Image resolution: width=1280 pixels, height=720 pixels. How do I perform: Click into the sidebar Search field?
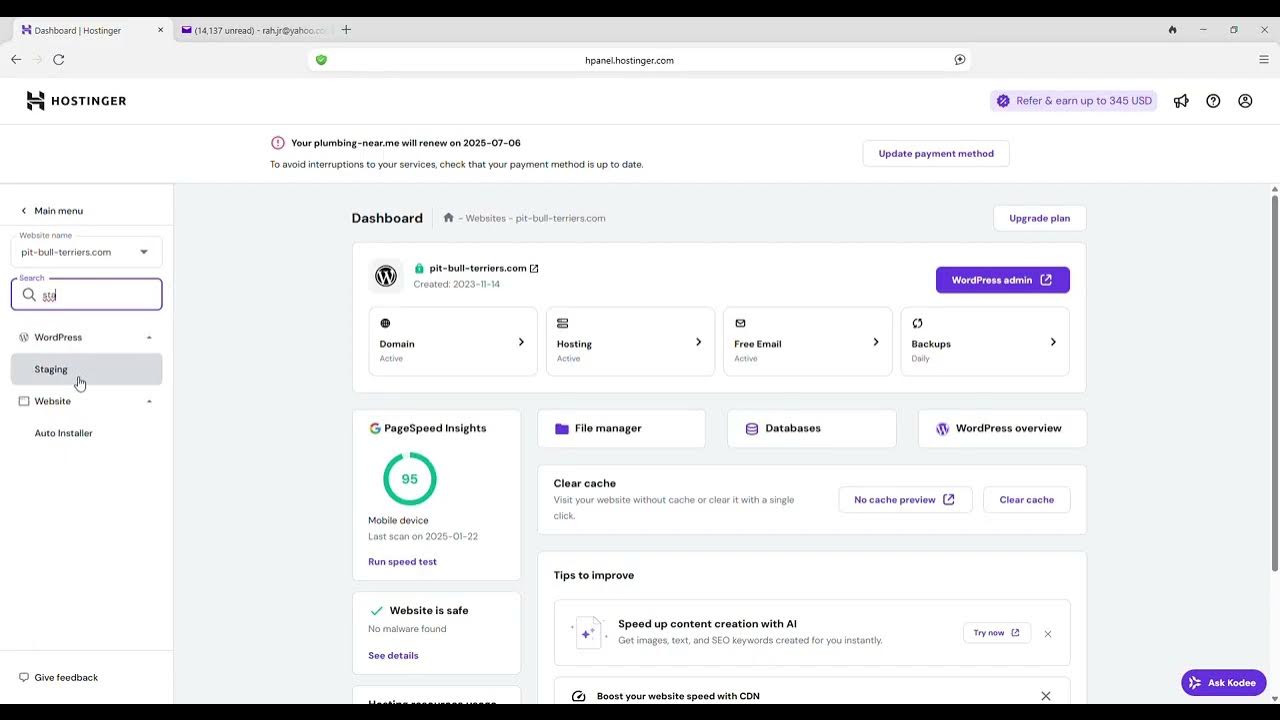pos(86,294)
